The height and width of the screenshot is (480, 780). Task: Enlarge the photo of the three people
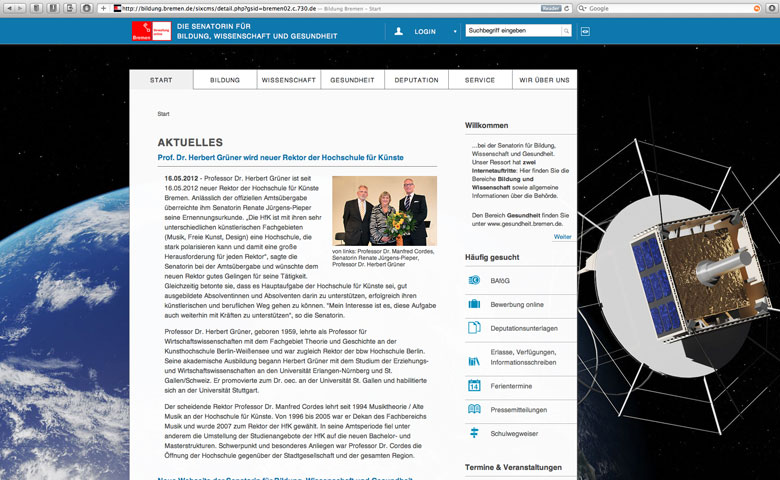pos(385,210)
